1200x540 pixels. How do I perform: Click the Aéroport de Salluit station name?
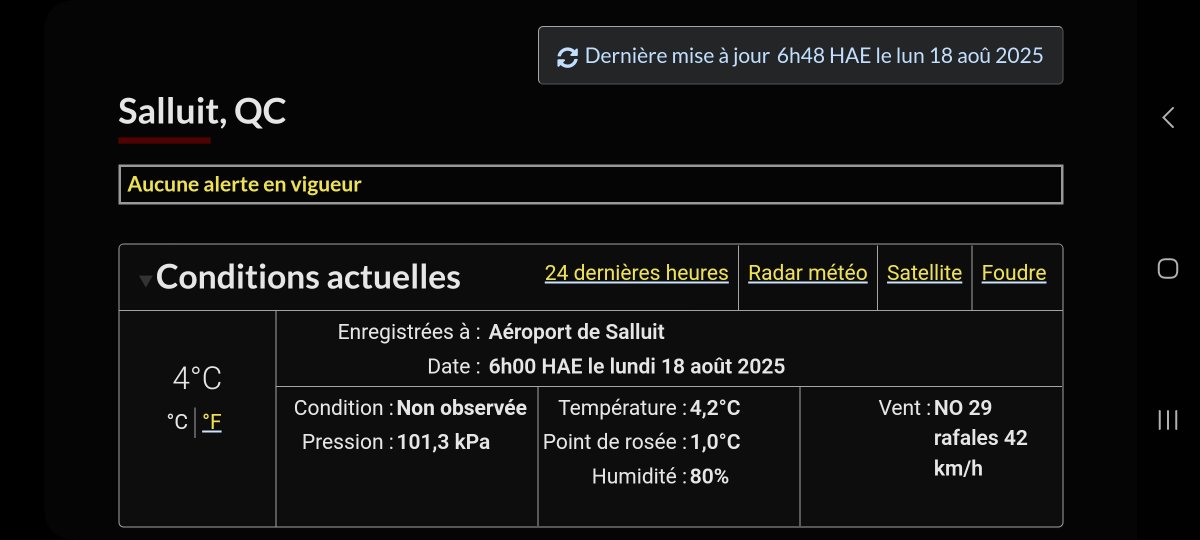click(x=576, y=332)
